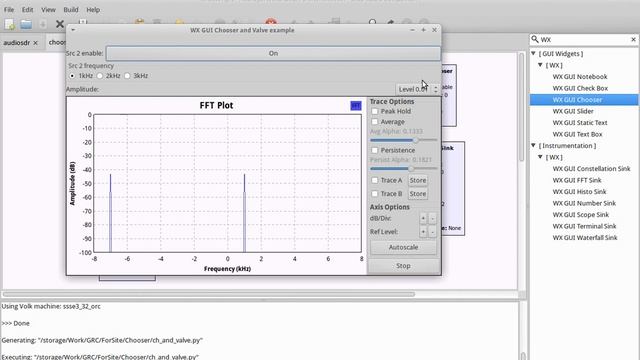This screenshot has height=360, width=640.
Task: Open the Help menu
Action: [x=93, y=9]
